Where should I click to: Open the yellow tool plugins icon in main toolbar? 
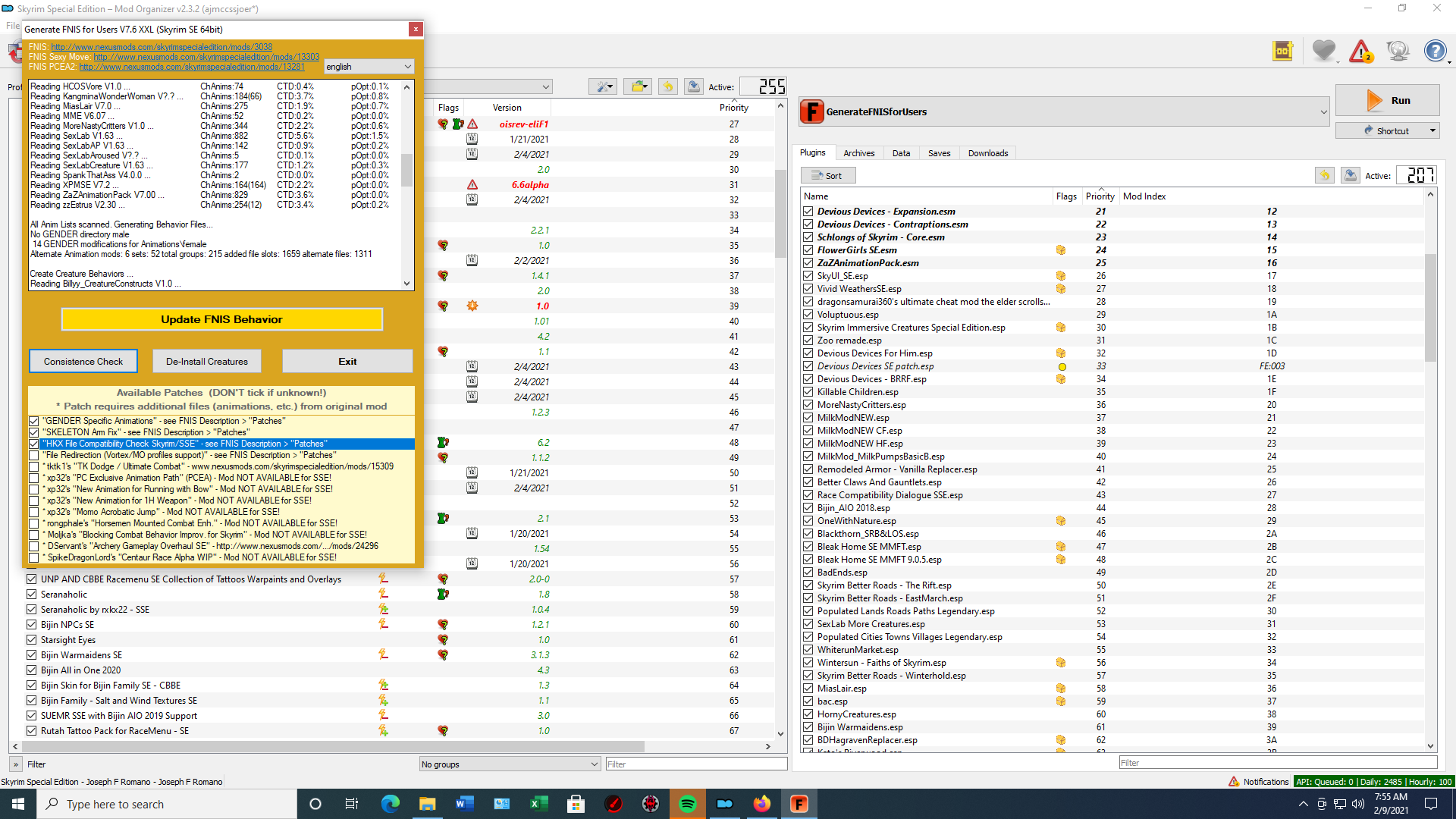coord(1282,51)
